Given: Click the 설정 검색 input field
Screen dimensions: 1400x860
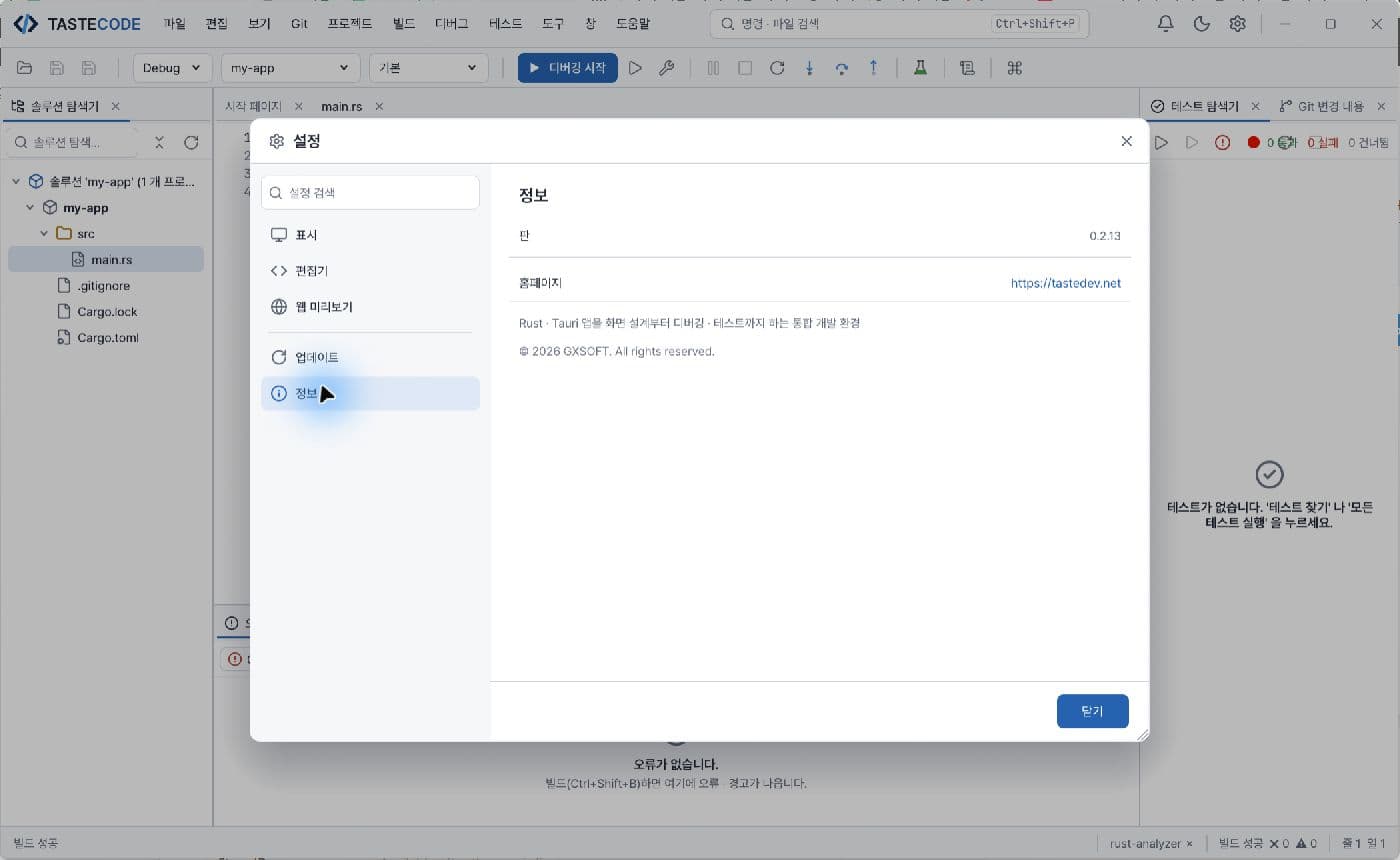Looking at the screenshot, I should 370,193.
